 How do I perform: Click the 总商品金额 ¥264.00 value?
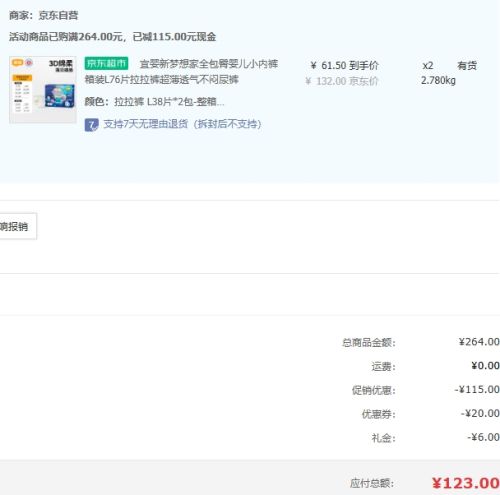point(479,342)
